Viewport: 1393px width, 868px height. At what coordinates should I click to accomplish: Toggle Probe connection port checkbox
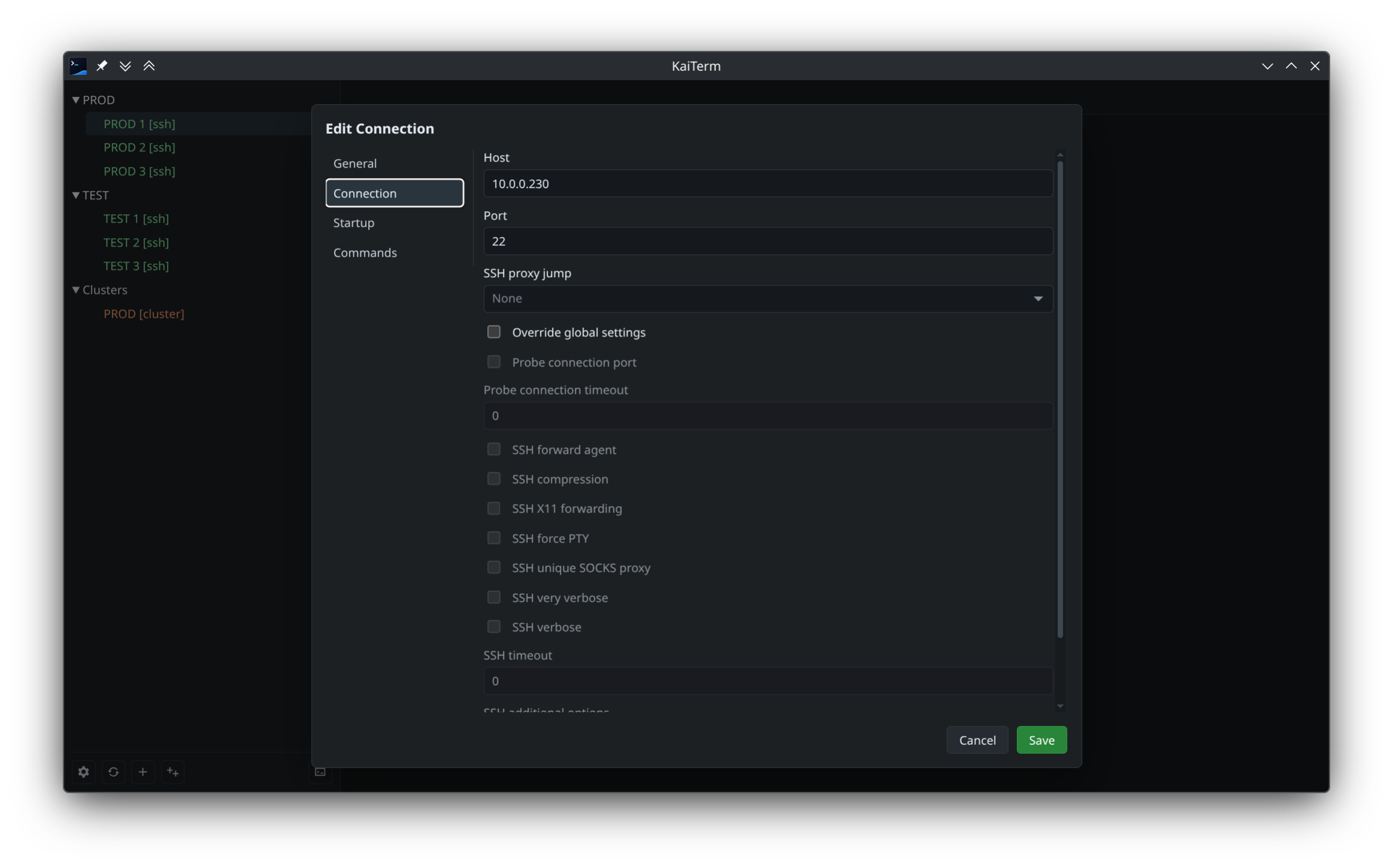[493, 362]
